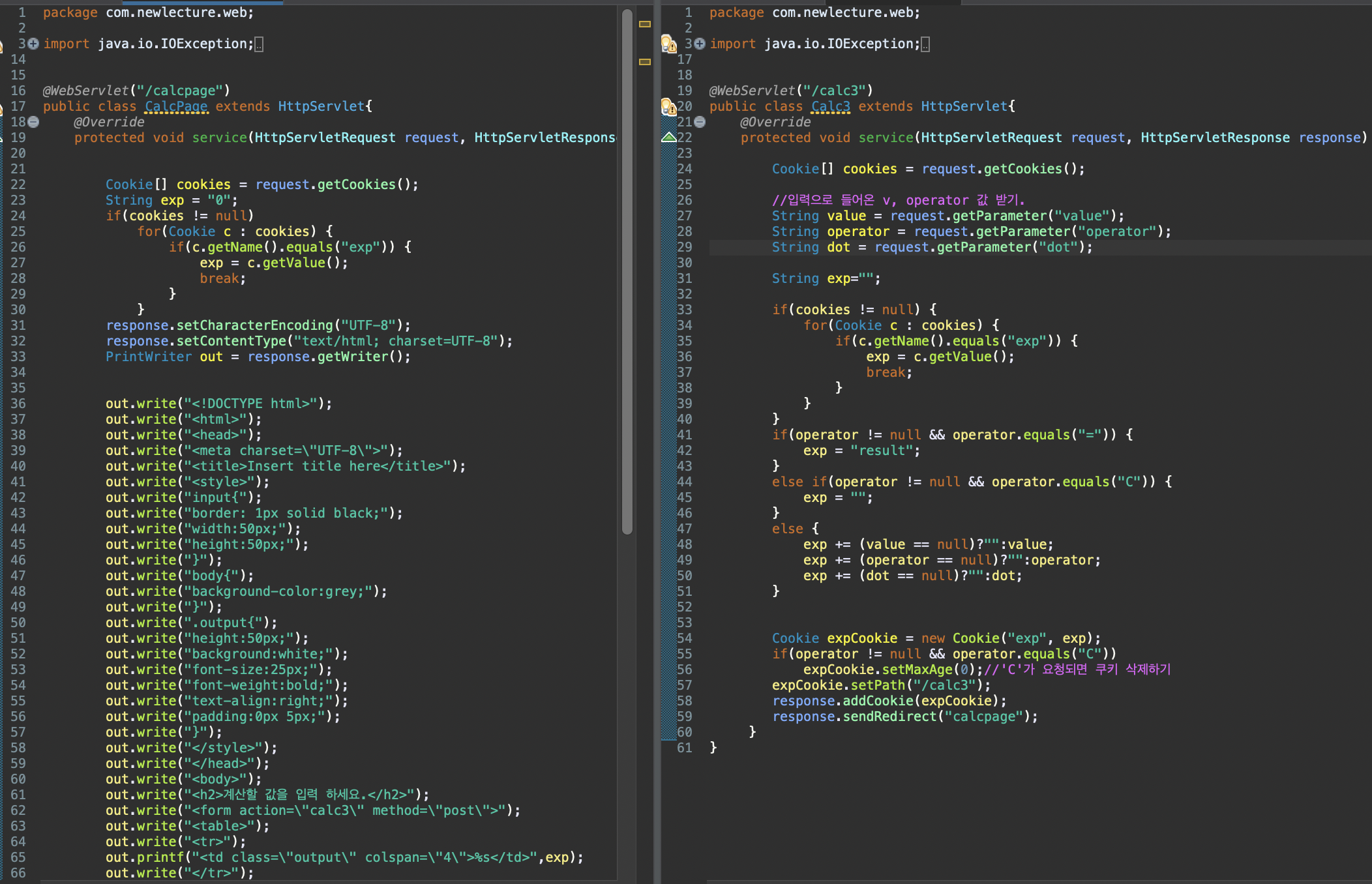Click quick-fix lightbulb on line 3 in Calc3 editor
Viewport: 1372px width, 884px height.
click(668, 44)
